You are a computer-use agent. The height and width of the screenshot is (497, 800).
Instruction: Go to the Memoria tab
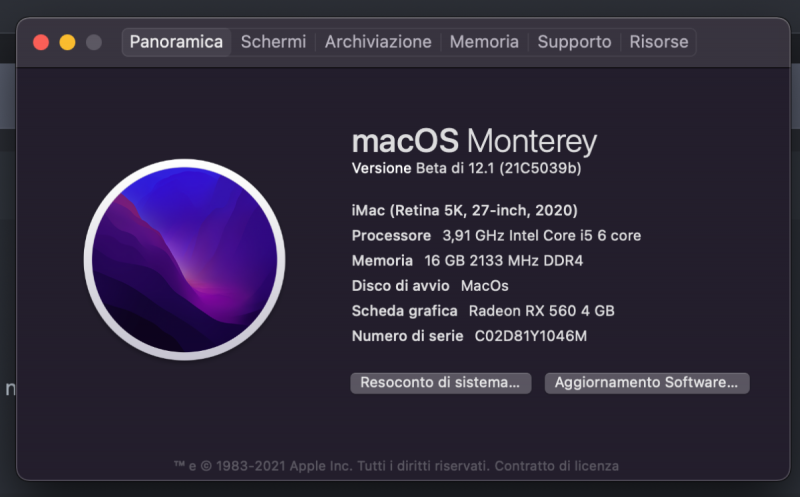point(484,42)
